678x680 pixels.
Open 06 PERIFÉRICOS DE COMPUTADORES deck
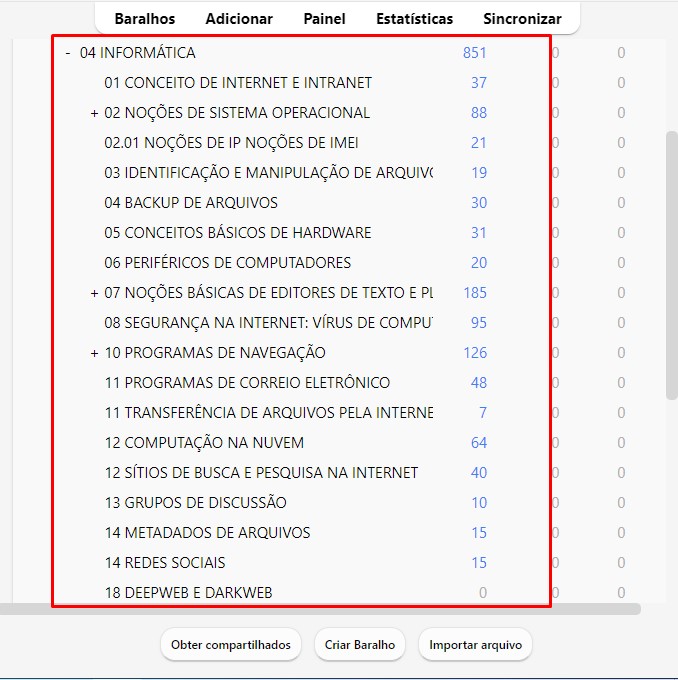click(228, 262)
